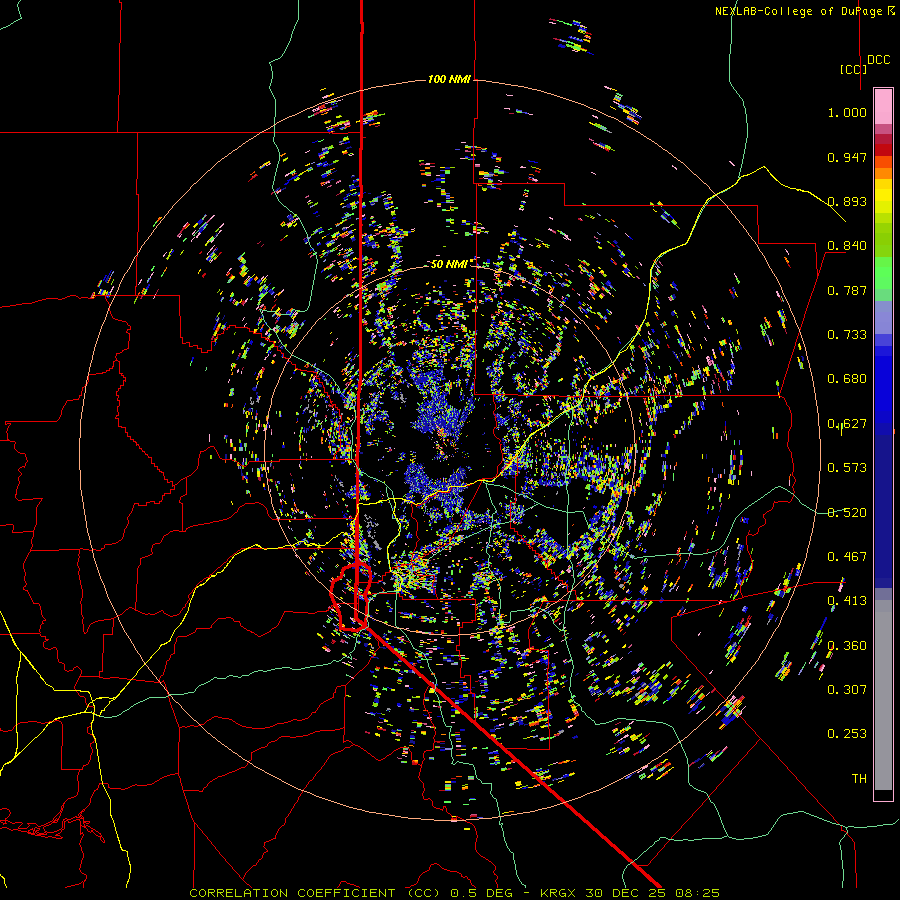The height and width of the screenshot is (900, 900).
Task: Click the bright green color bar segment
Action: [x=883, y=273]
